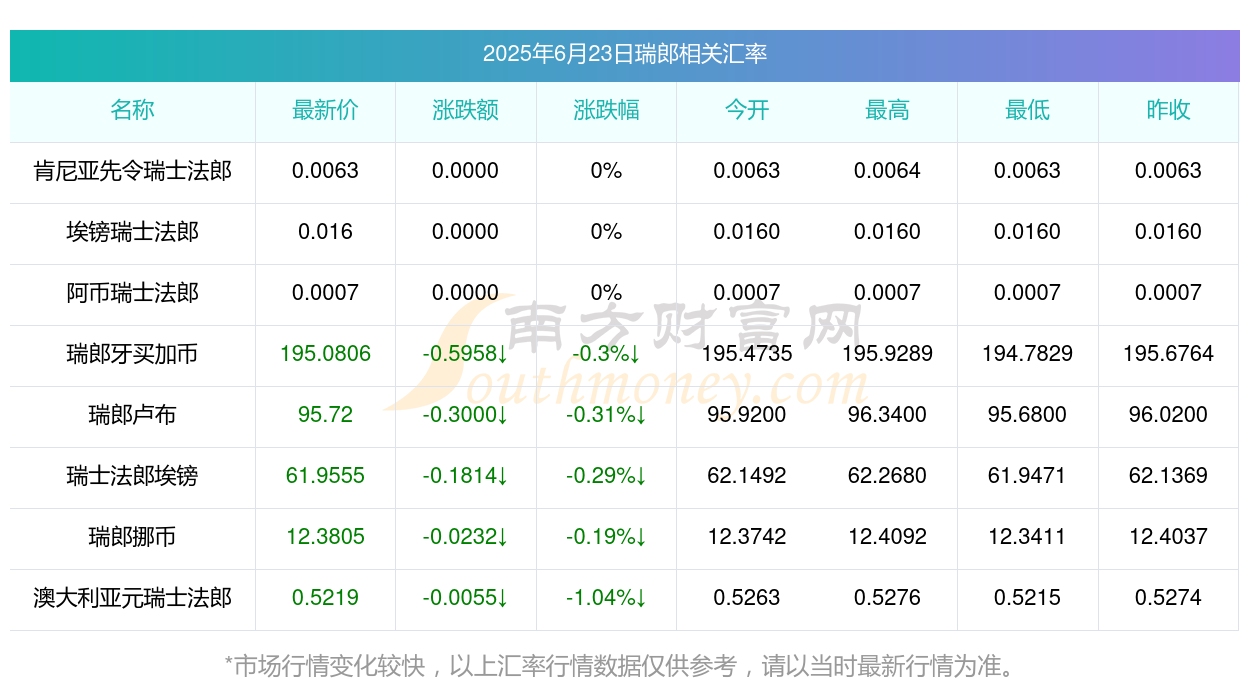
Task: Click the high value 195.9289
Action: click(887, 354)
